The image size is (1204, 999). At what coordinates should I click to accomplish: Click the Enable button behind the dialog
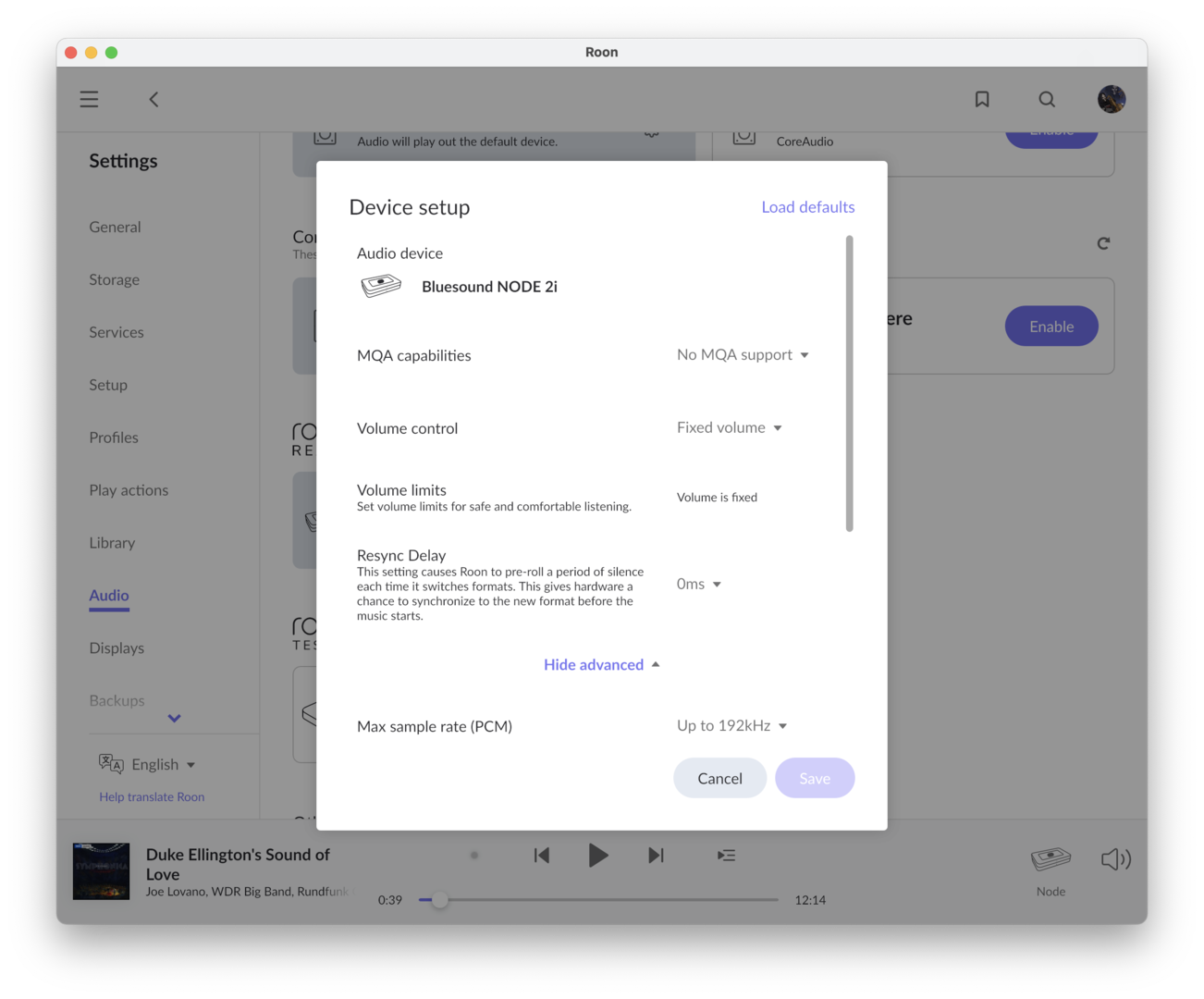(x=1051, y=327)
